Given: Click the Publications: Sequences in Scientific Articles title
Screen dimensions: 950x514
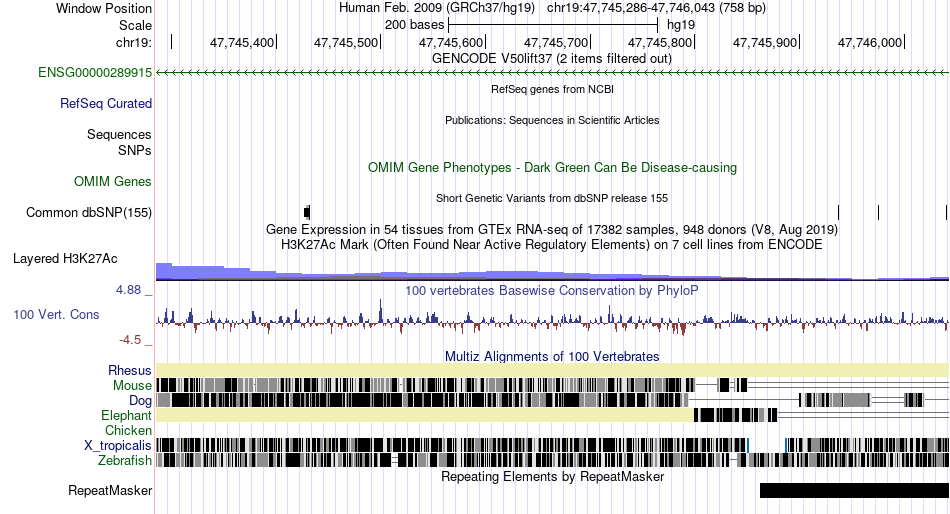Looking at the screenshot, I should tap(552, 120).
